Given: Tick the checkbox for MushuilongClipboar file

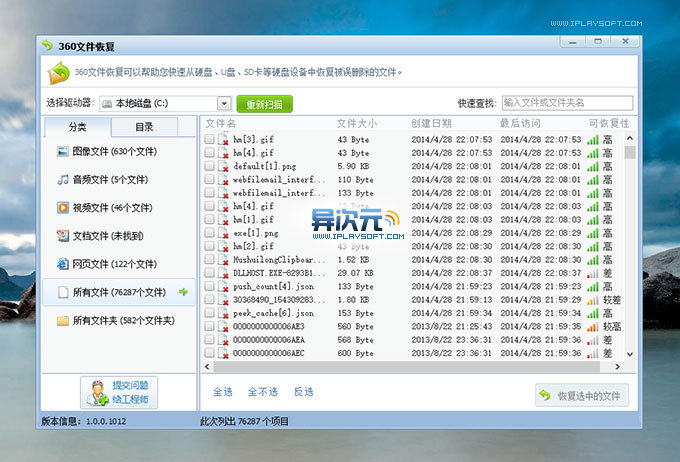Looking at the screenshot, I should tap(209, 259).
